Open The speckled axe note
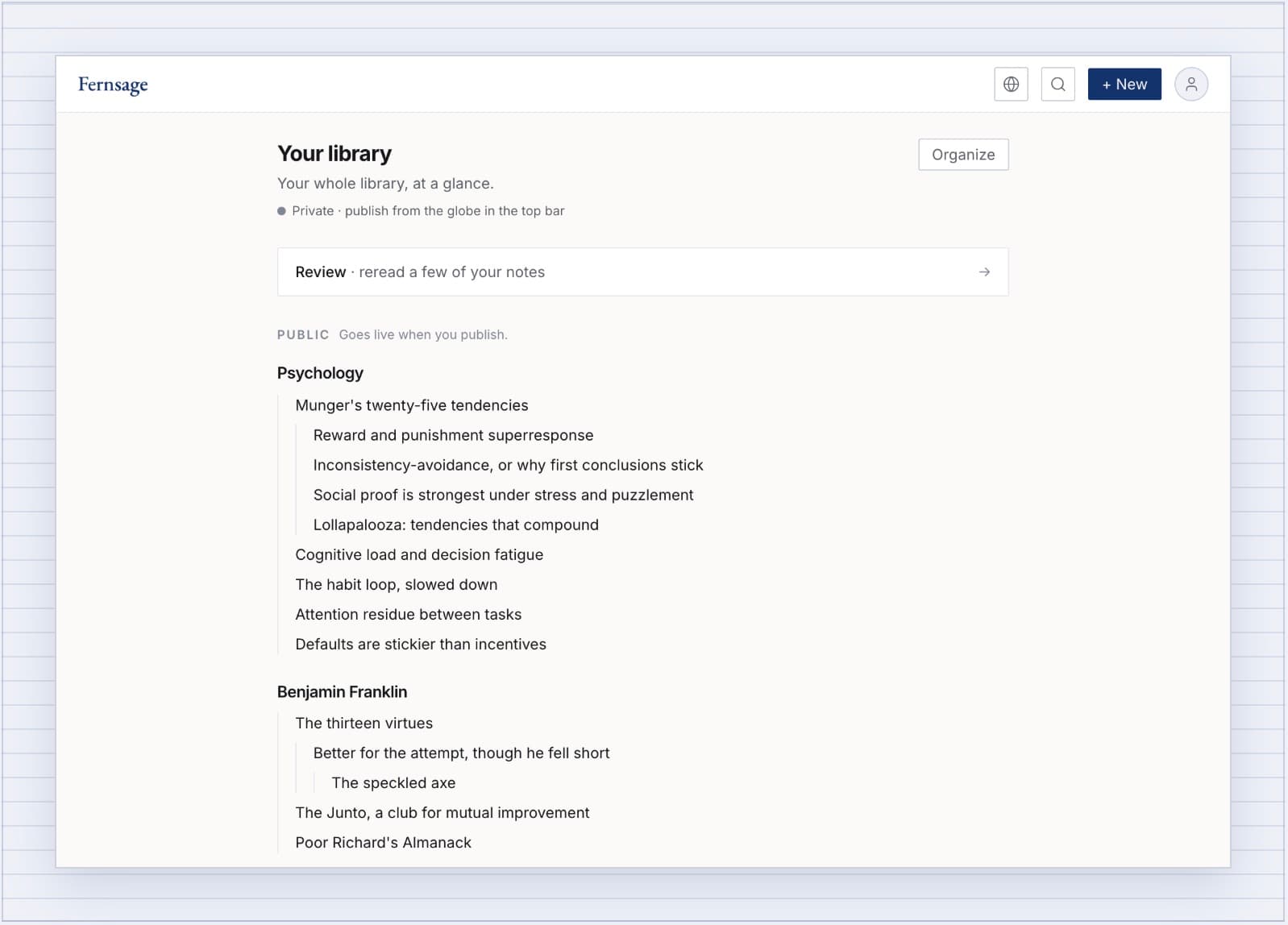This screenshot has width=1288, height=925. (393, 782)
